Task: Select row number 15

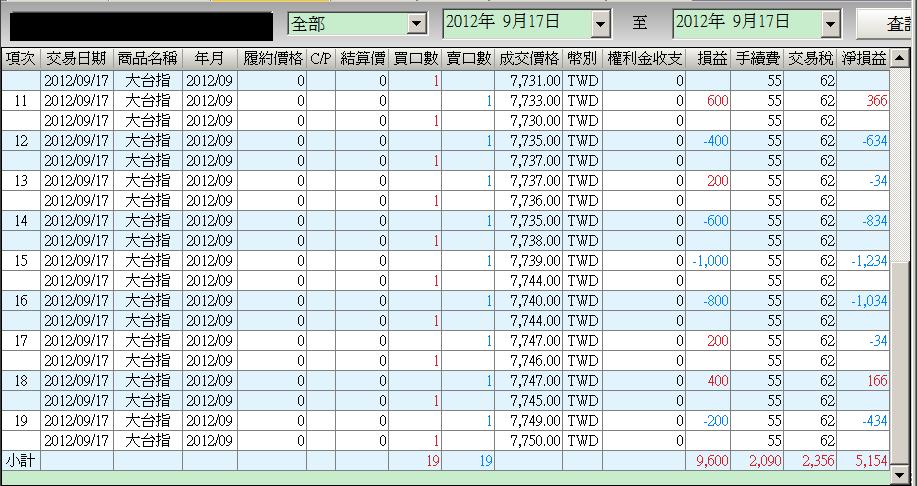Action: coord(20,260)
